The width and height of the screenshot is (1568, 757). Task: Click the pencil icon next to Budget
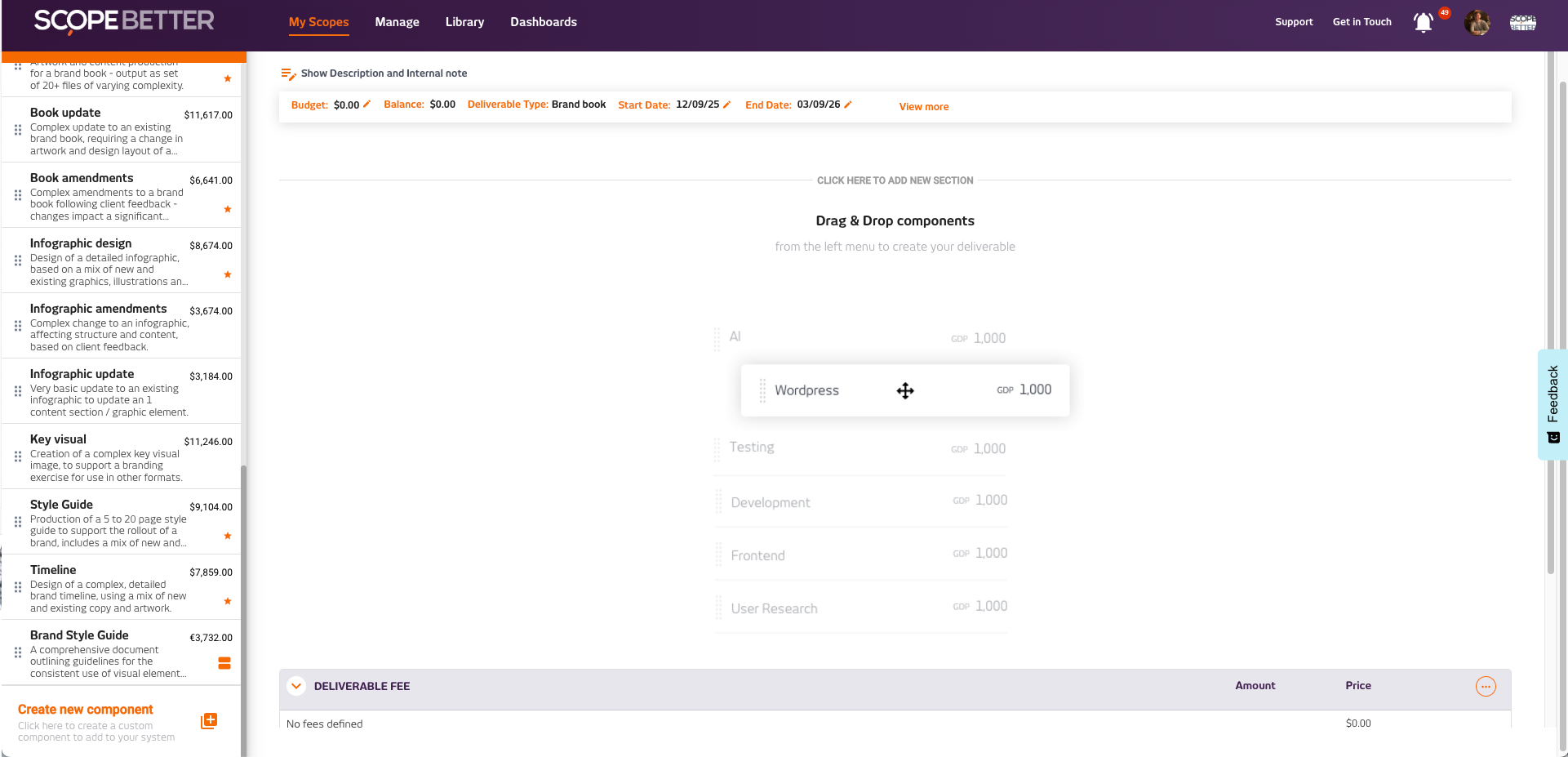tap(367, 105)
